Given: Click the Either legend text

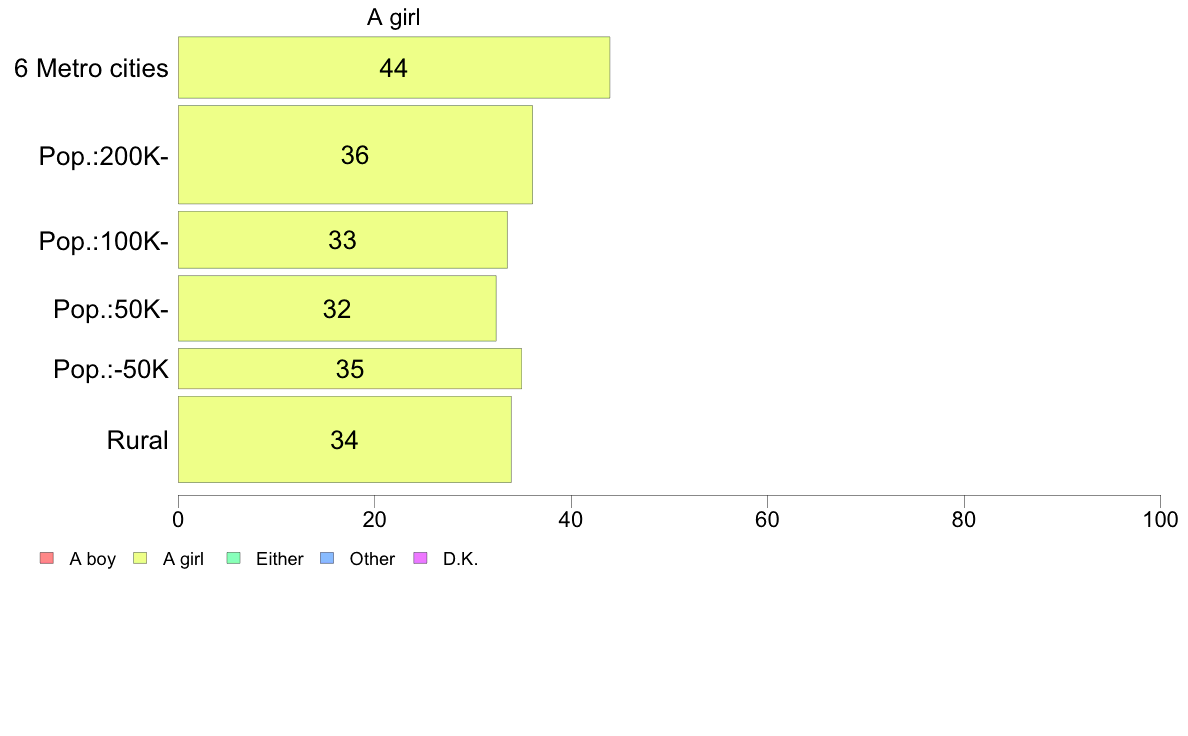Looking at the screenshot, I should tap(280, 559).
